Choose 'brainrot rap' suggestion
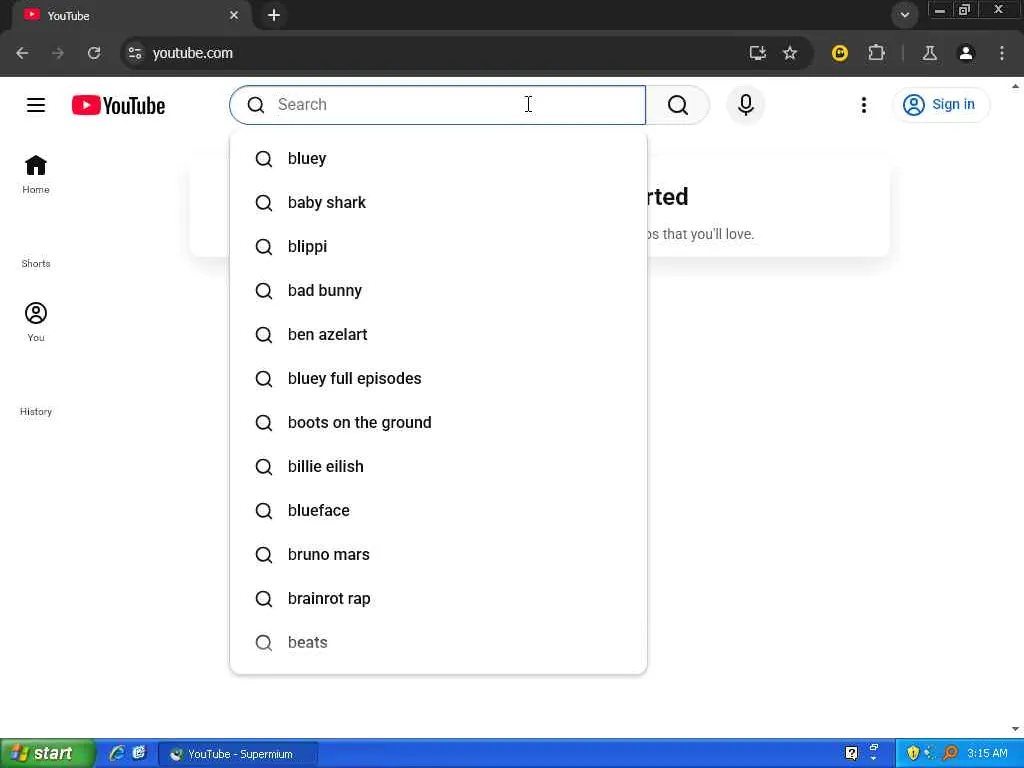Image resolution: width=1024 pixels, height=768 pixels. tap(438, 599)
